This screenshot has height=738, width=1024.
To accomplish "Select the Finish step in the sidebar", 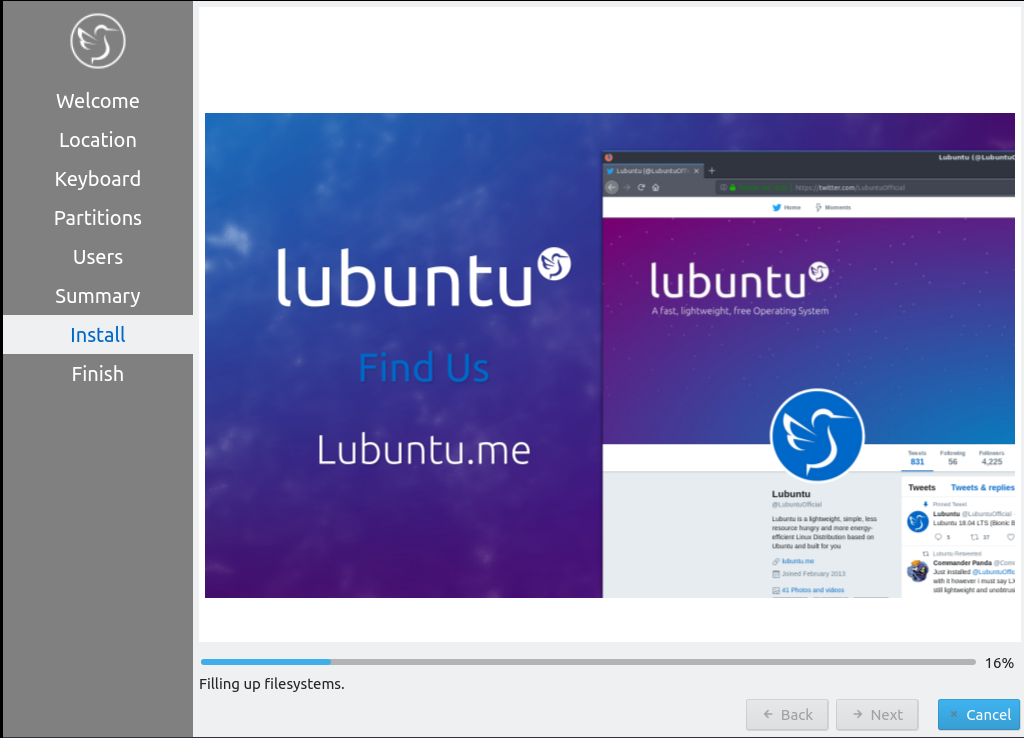I will point(97,374).
